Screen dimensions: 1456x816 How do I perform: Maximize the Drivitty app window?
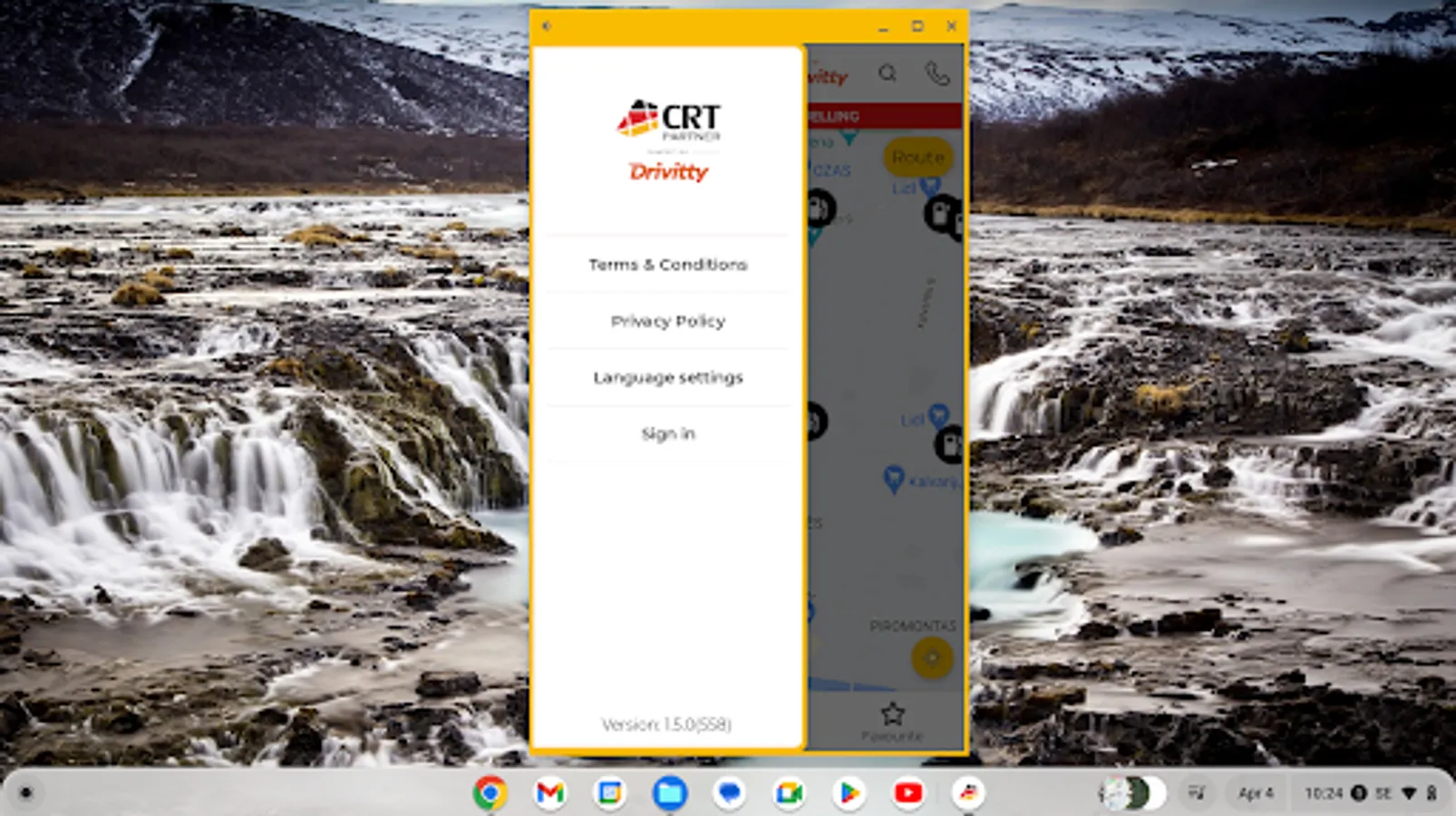[x=917, y=26]
